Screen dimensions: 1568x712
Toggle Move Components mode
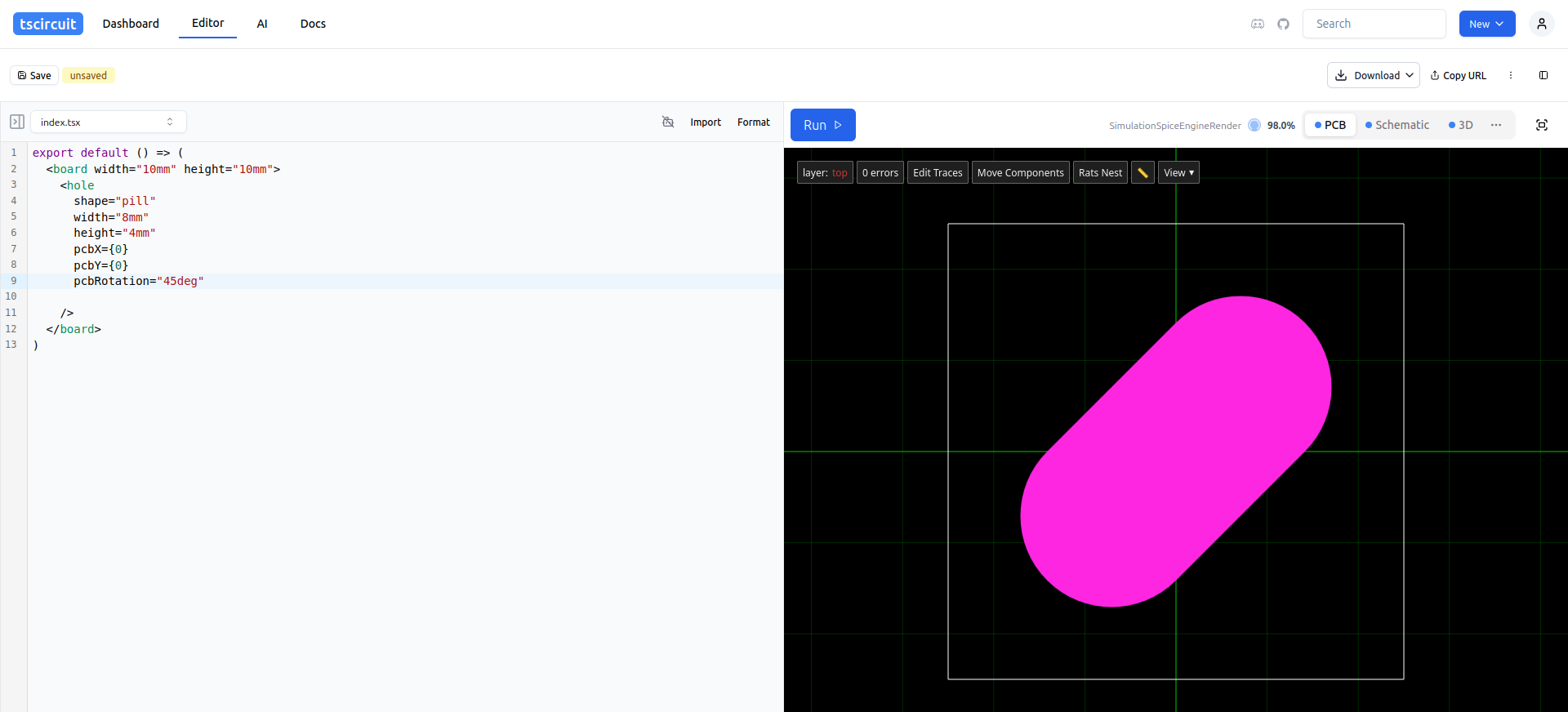(1020, 172)
